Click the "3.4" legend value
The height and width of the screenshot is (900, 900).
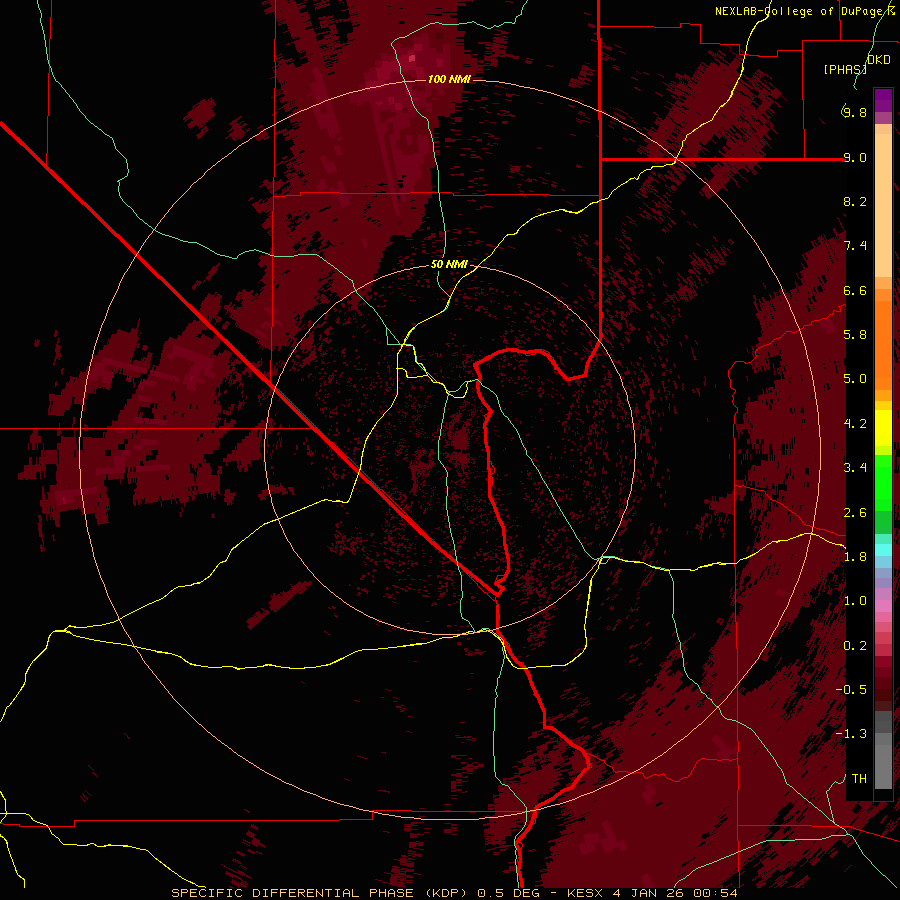click(x=855, y=468)
